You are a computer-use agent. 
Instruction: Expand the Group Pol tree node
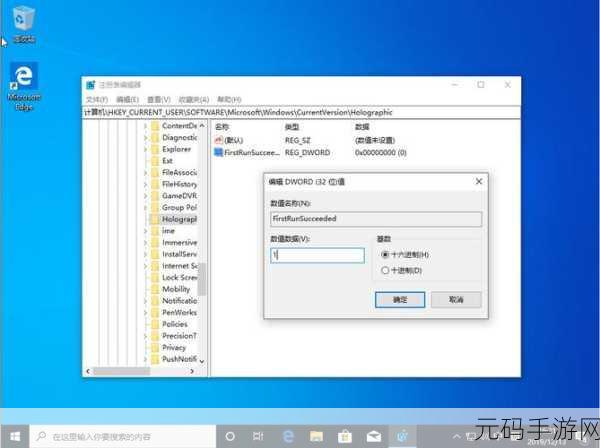click(x=145, y=207)
